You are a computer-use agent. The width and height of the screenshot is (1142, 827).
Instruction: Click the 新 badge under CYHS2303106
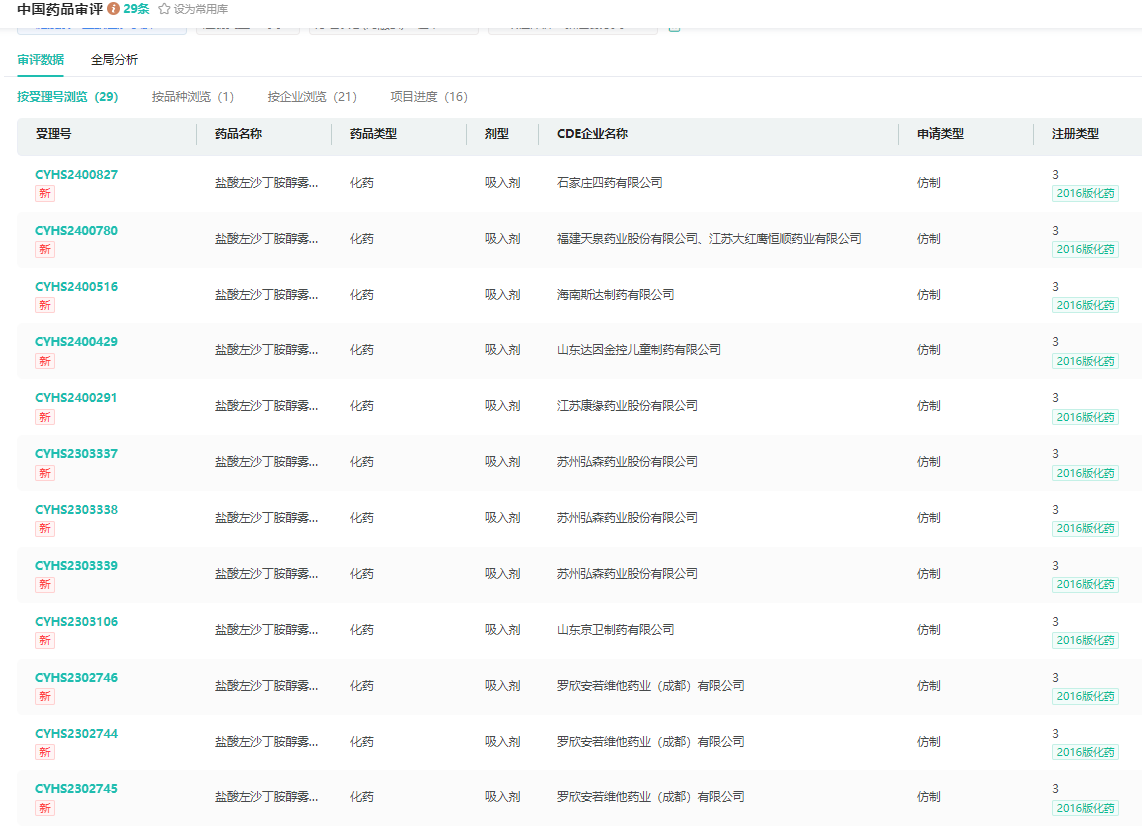tap(45, 640)
